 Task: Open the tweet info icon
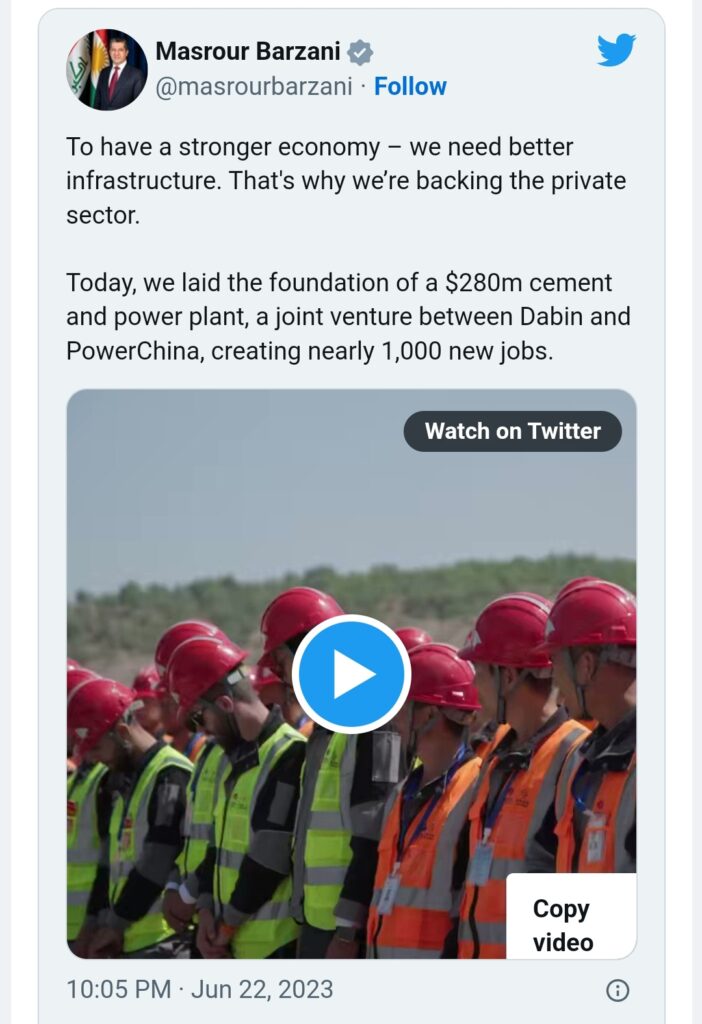pos(618,990)
